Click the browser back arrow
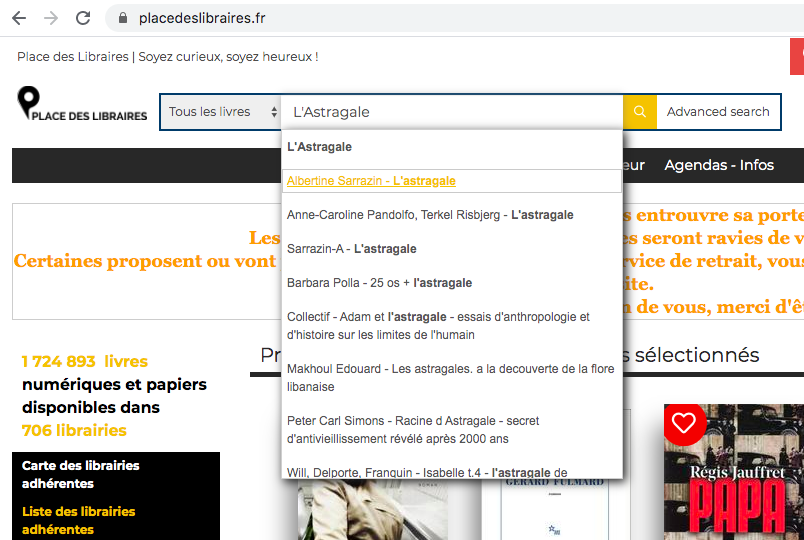This screenshot has height=540, width=804. [19, 18]
